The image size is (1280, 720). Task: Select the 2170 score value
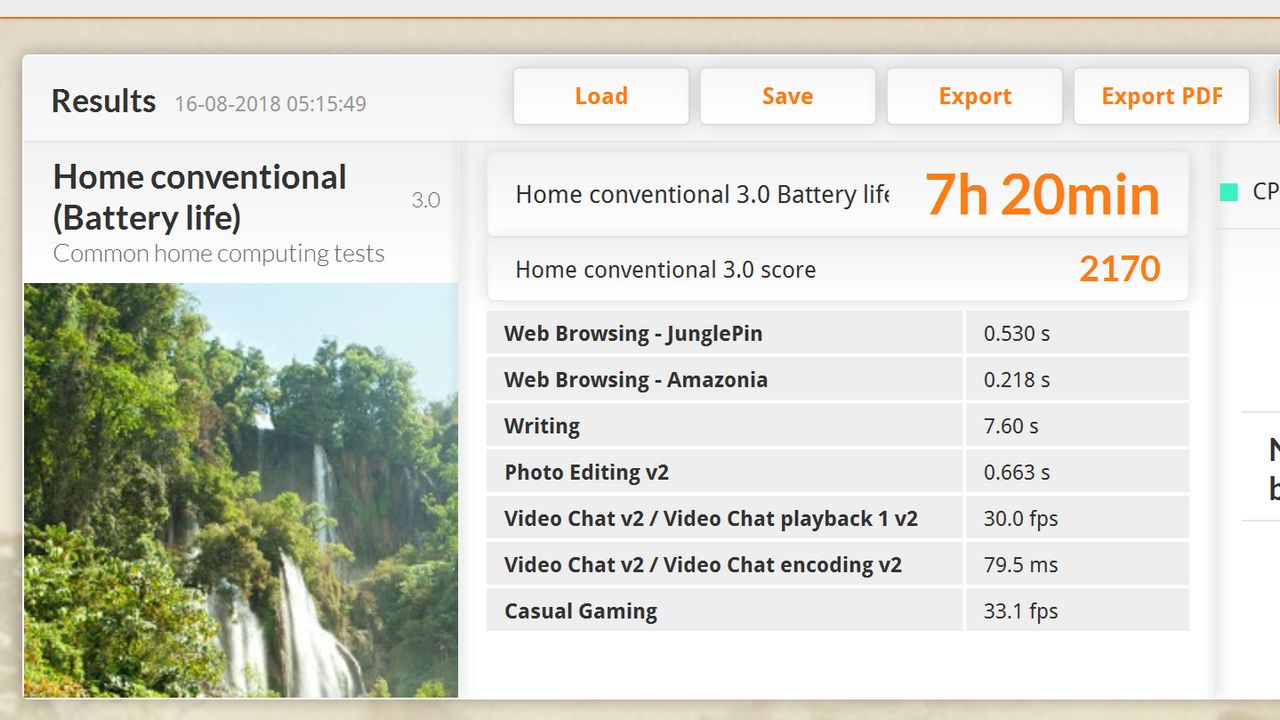coord(1120,269)
